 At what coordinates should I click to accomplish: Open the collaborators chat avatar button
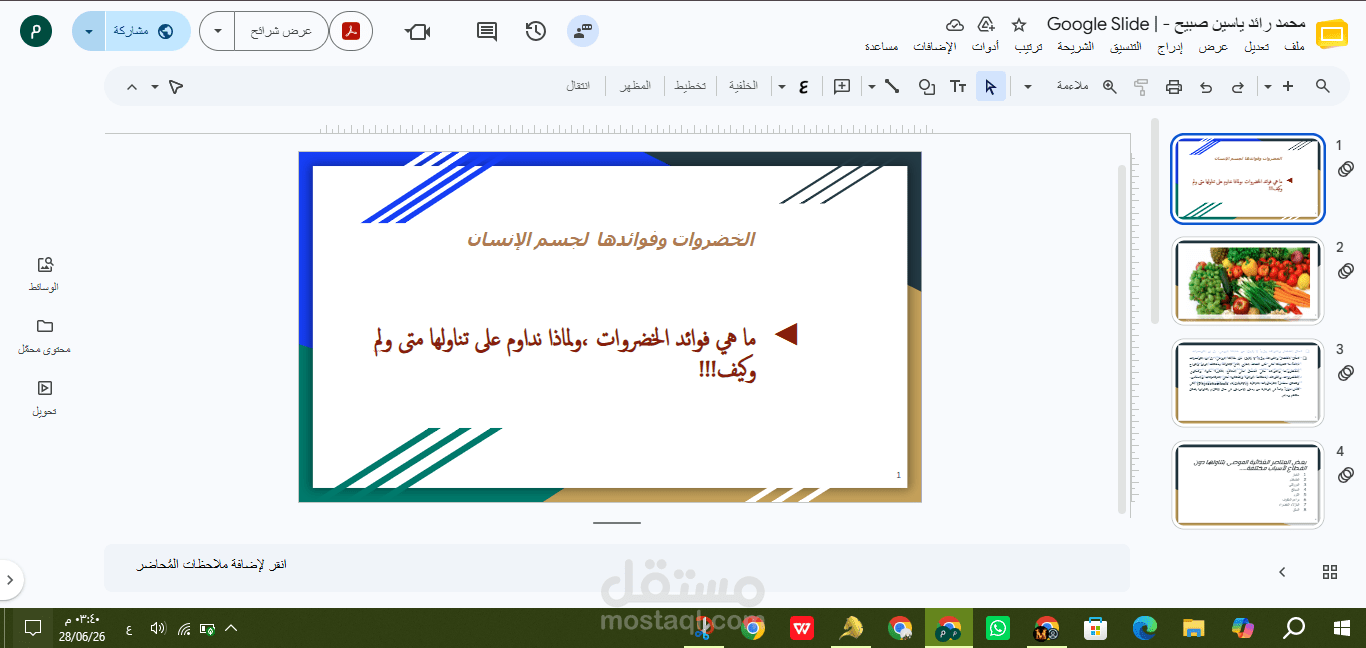[583, 31]
